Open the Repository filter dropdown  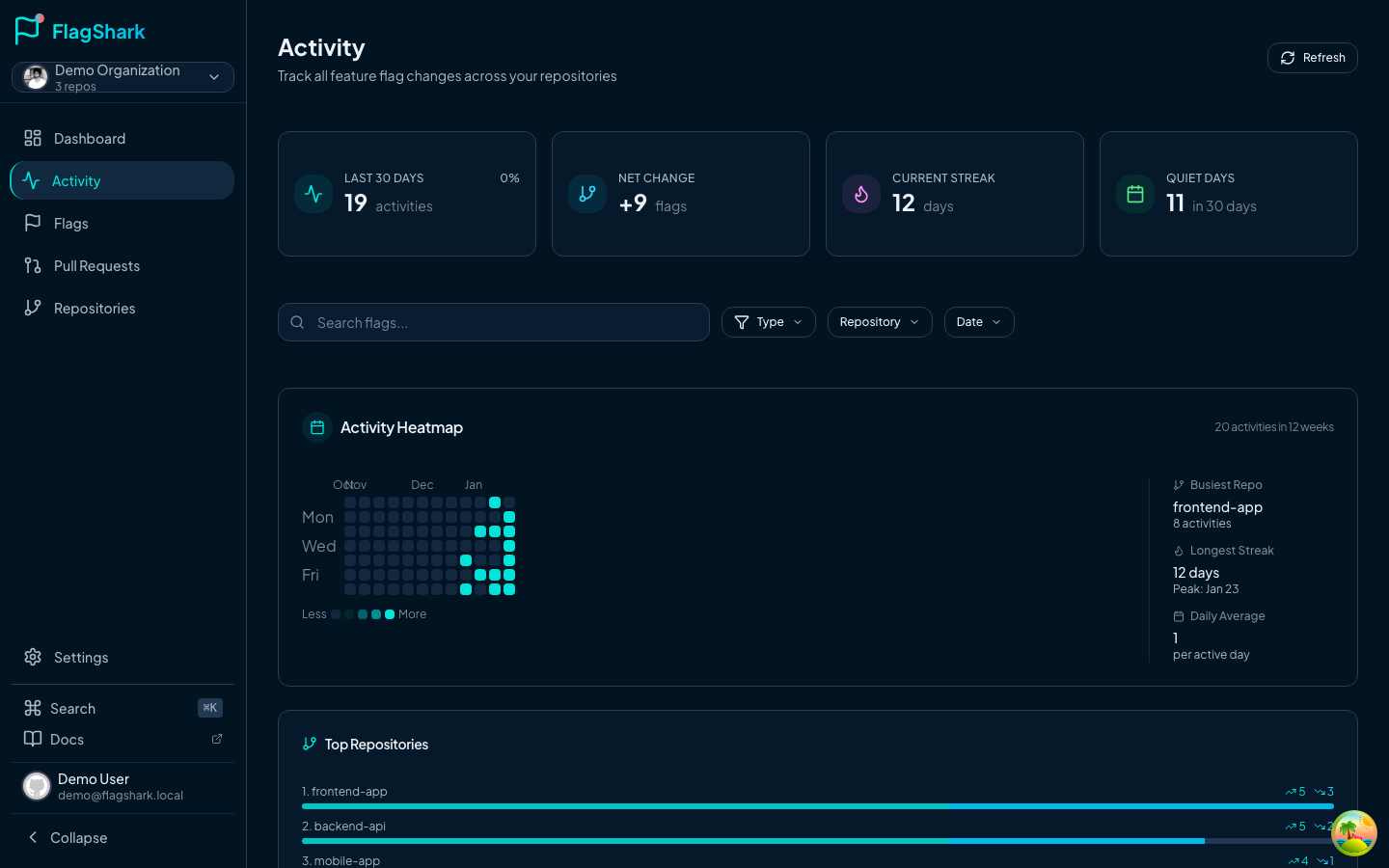pos(879,322)
